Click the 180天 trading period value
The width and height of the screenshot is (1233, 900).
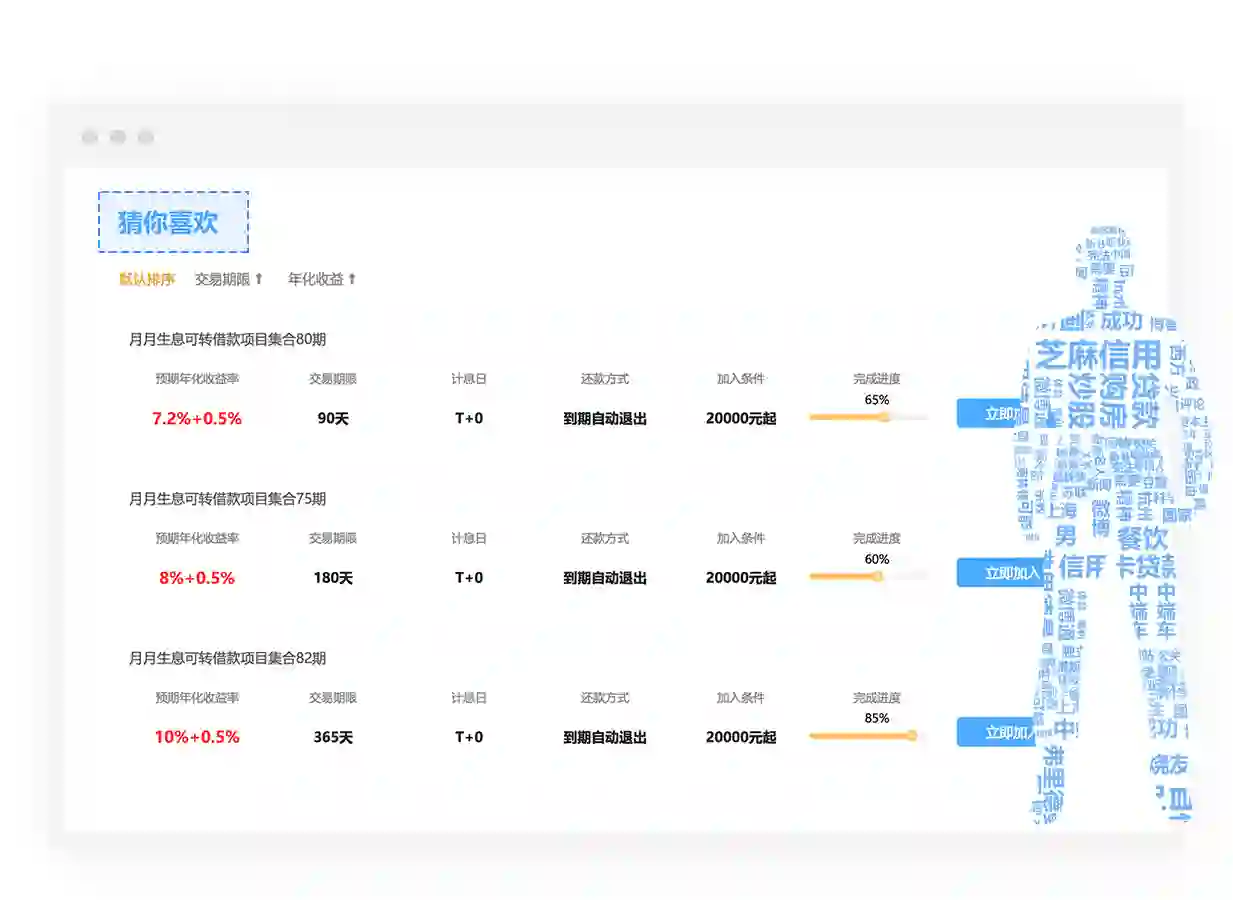coord(333,578)
